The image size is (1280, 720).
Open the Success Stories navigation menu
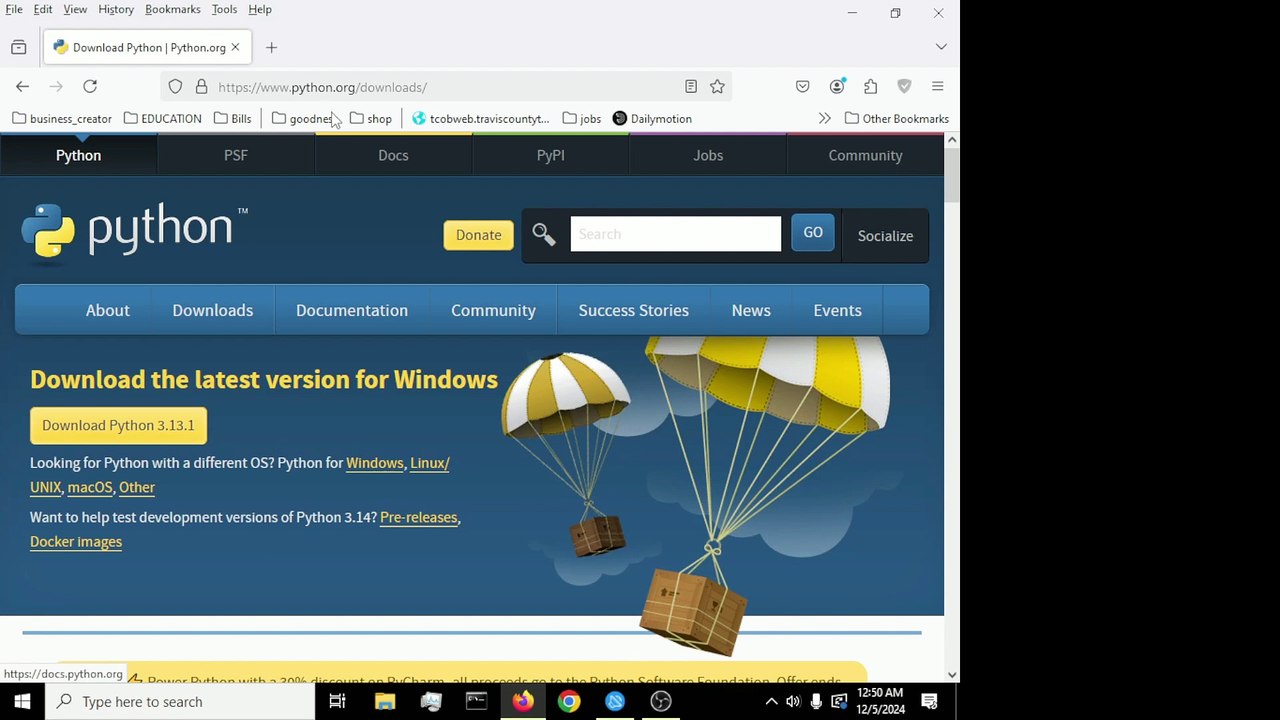(x=634, y=310)
